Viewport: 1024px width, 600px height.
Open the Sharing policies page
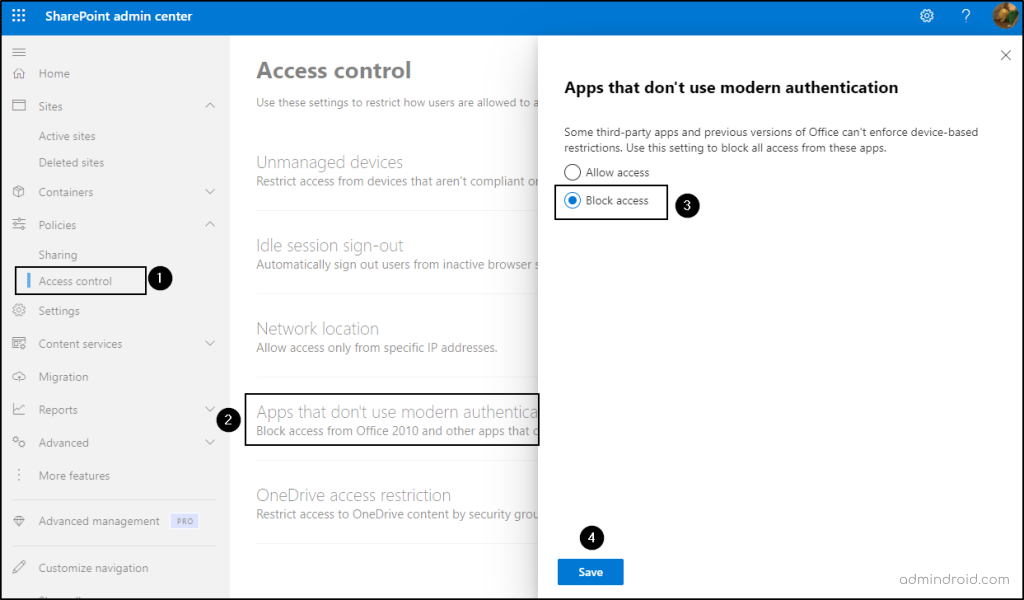tap(58, 255)
